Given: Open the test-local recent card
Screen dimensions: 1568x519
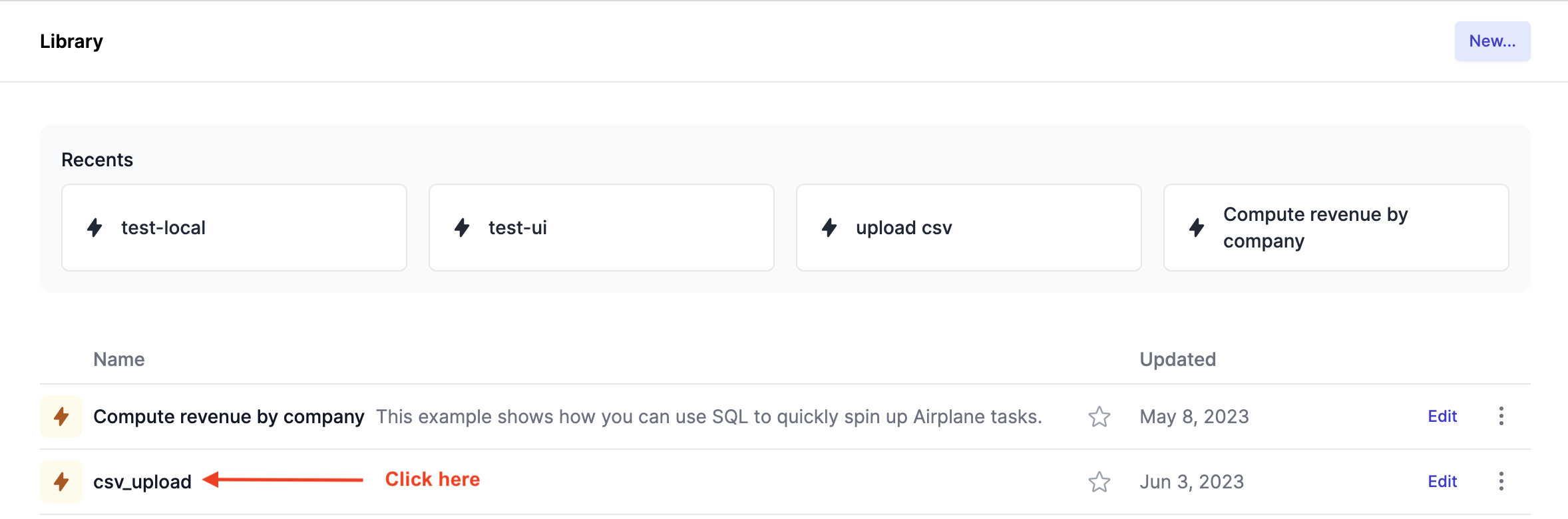Looking at the screenshot, I should point(234,228).
